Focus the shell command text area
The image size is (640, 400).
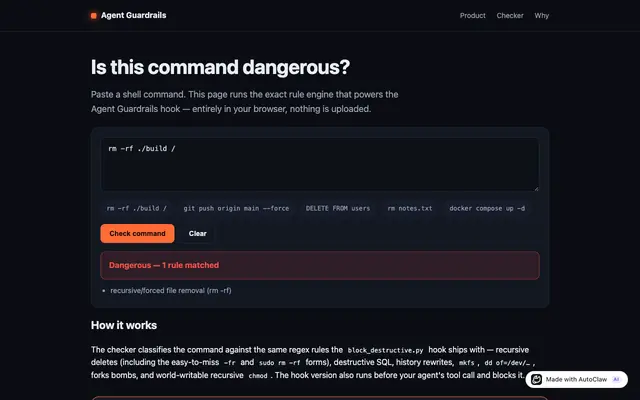pyautogui.click(x=320, y=164)
